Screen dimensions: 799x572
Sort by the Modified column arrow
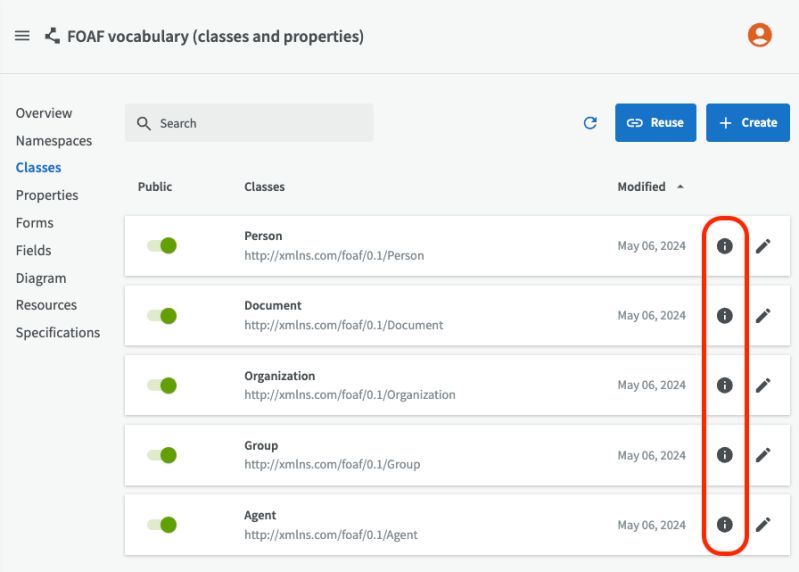680,187
